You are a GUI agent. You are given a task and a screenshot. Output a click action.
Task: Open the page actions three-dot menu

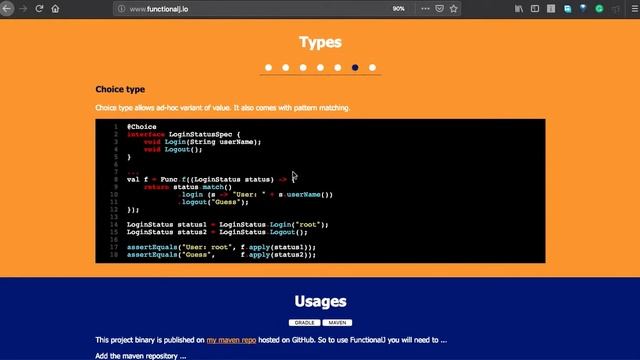point(425,9)
